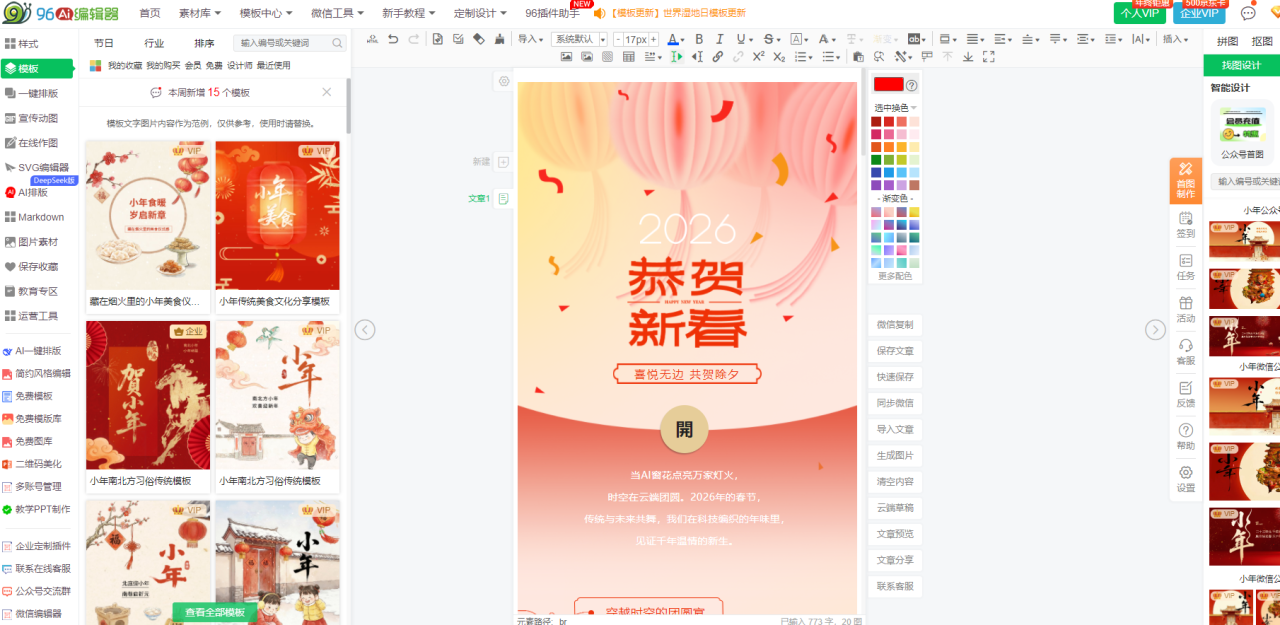Click the fullscreen expand icon in toolbar
Viewport: 1280px width, 625px height.
(x=988, y=57)
